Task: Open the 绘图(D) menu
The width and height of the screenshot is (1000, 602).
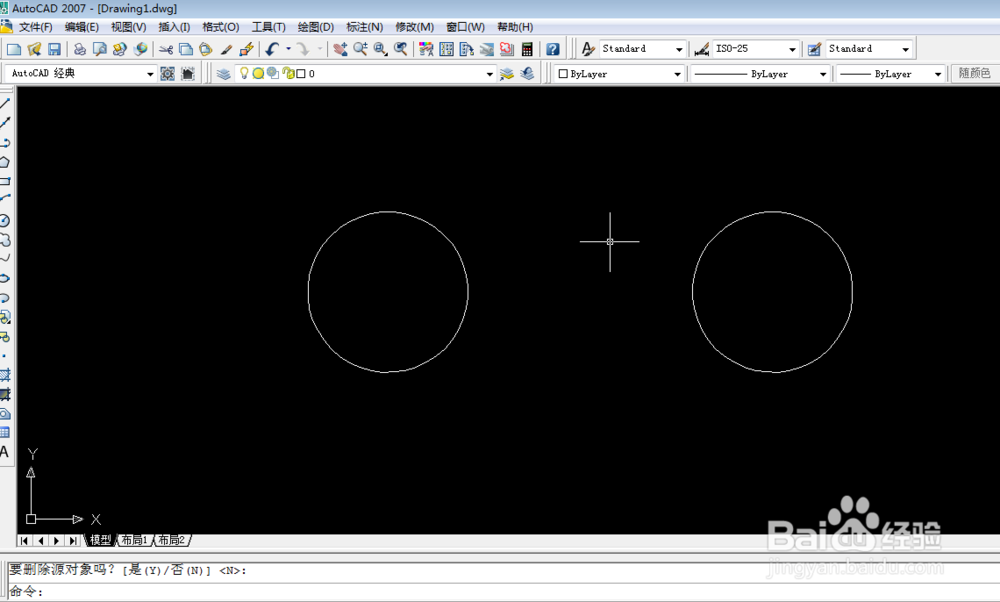Action: click(x=316, y=27)
